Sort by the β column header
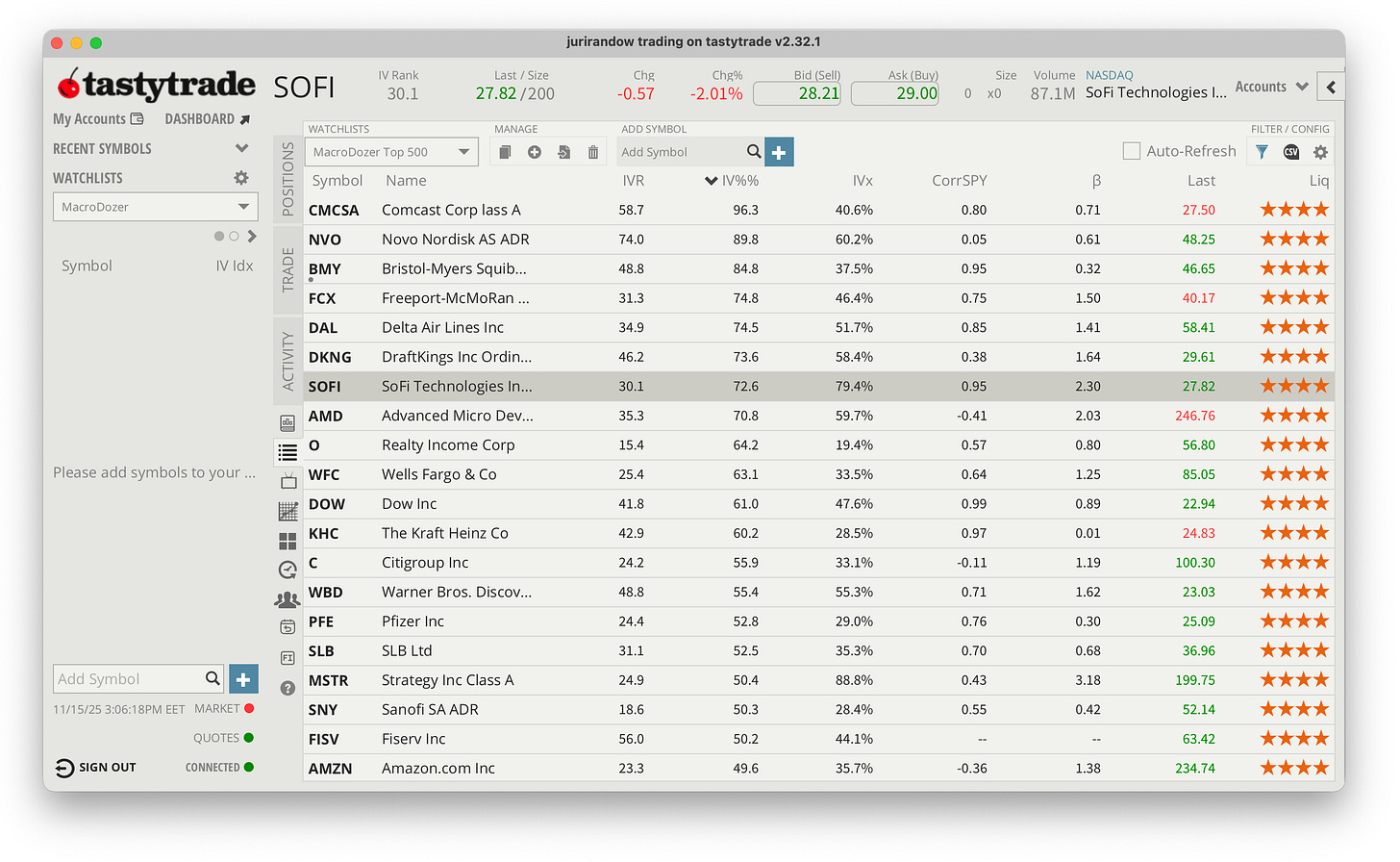This screenshot has height=862, width=1400. pyautogui.click(x=1096, y=181)
